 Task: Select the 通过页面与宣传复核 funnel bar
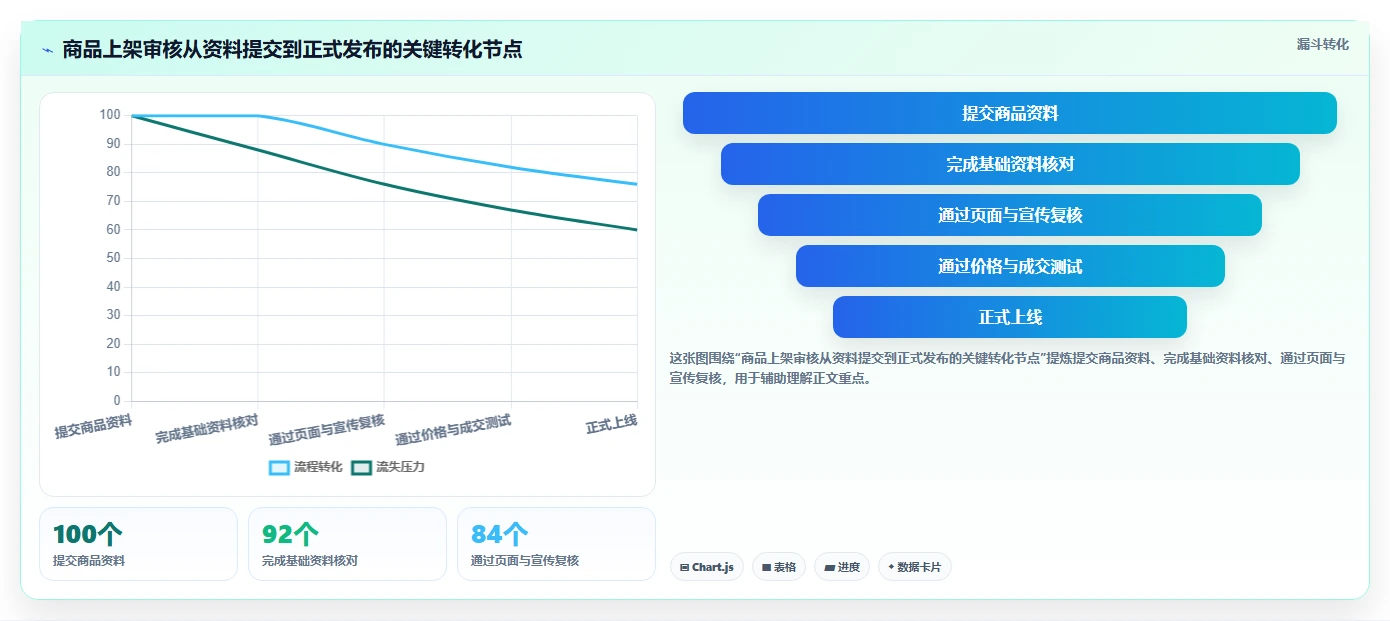point(1010,215)
